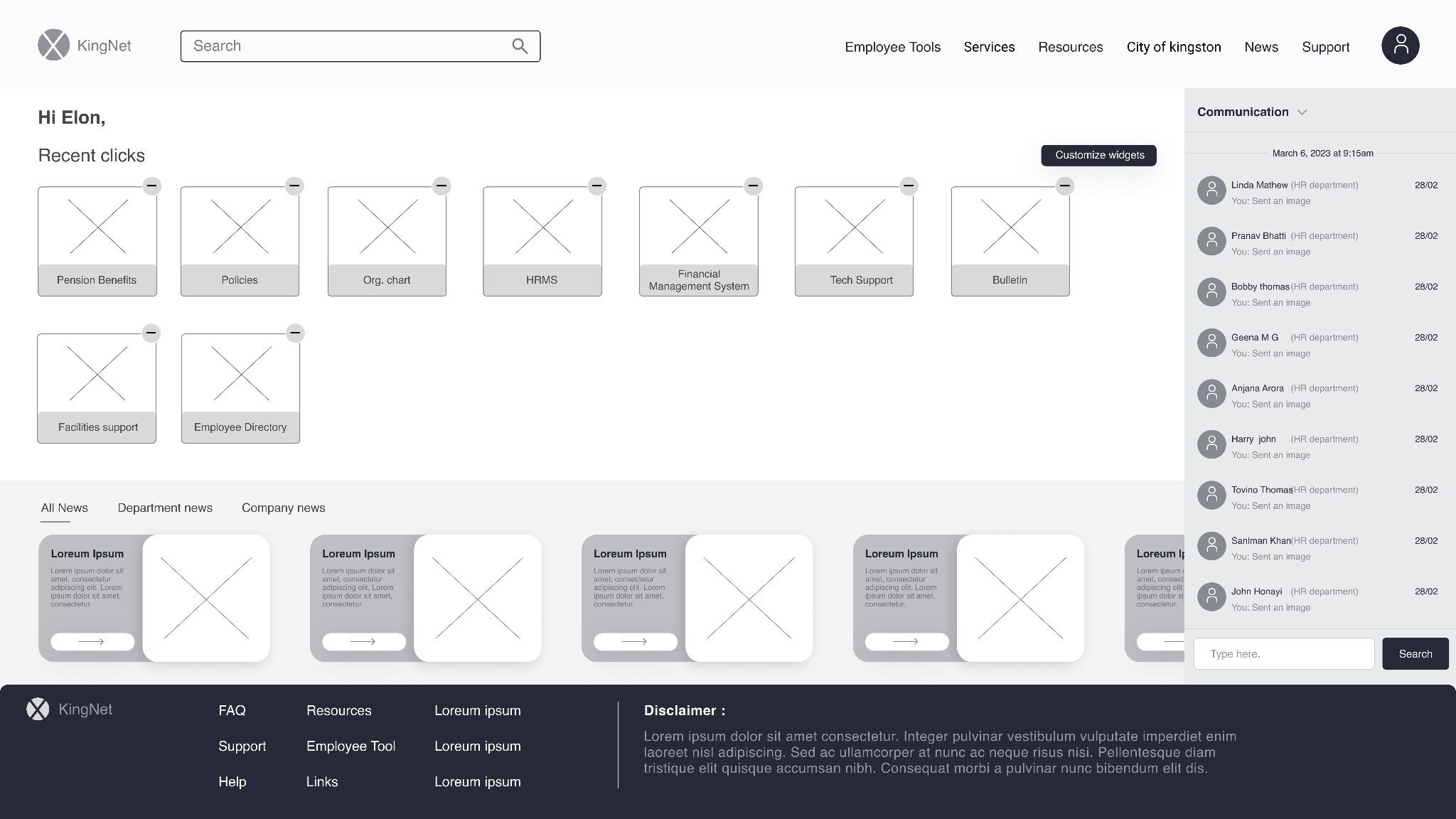The height and width of the screenshot is (819, 1456).
Task: Open the Support menu in the header
Action: click(x=1326, y=47)
